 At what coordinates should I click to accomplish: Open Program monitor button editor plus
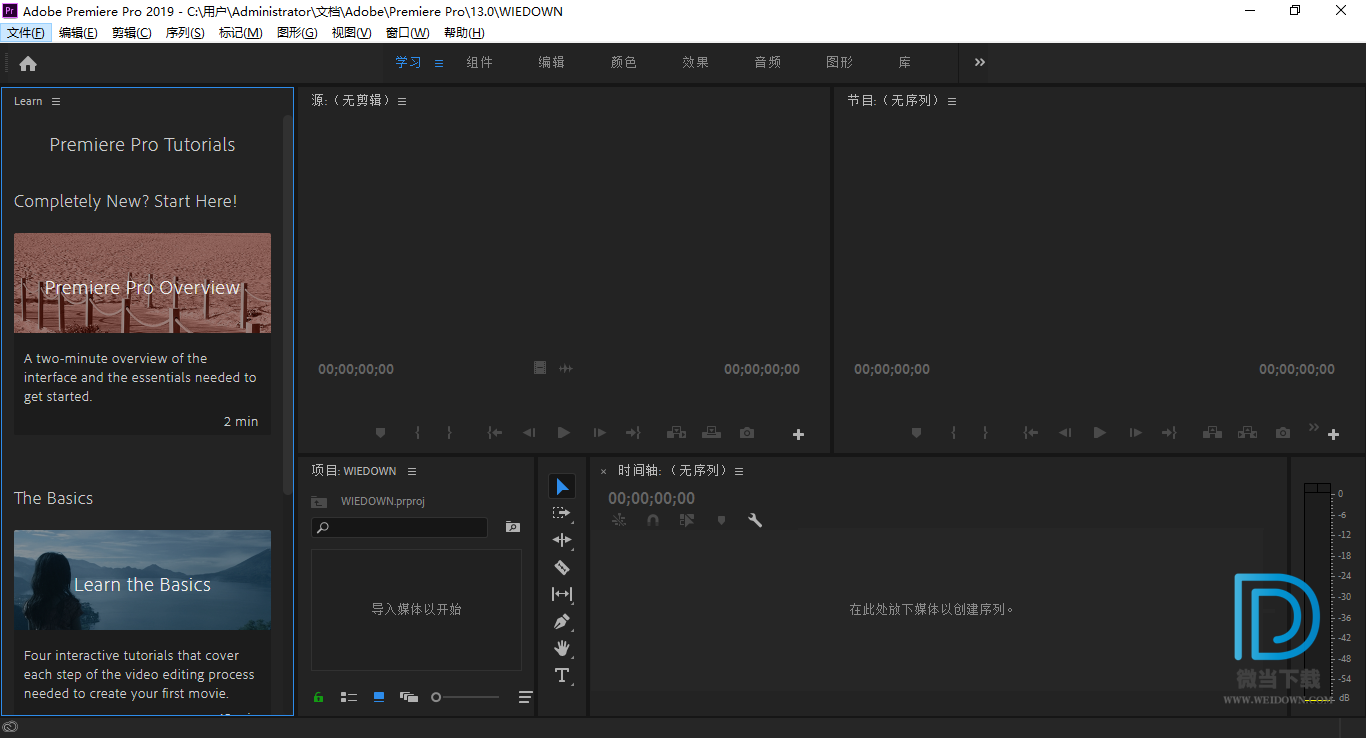click(1333, 434)
